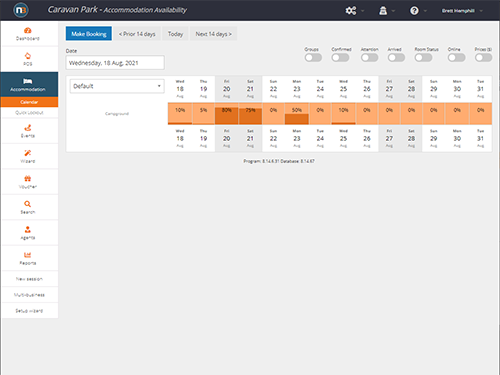Open the concierge icon in header
The width and height of the screenshot is (500, 375).
point(383,11)
